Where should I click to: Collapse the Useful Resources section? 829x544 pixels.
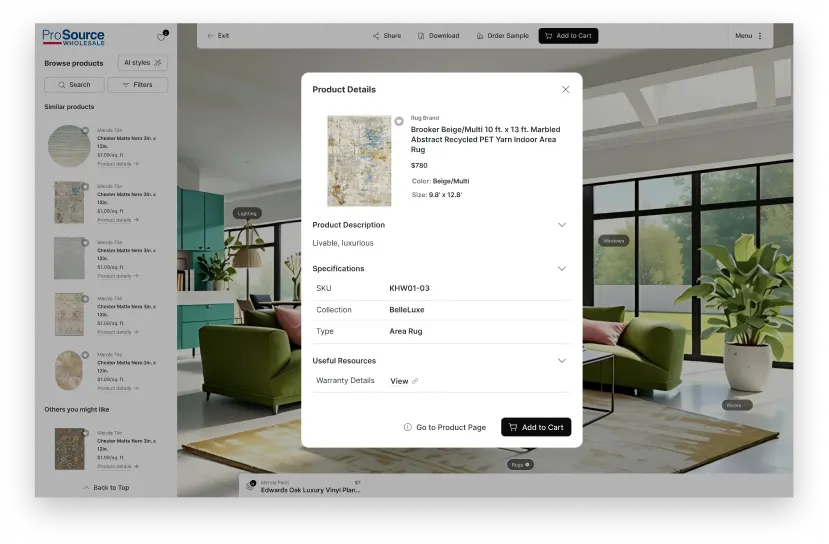562,361
